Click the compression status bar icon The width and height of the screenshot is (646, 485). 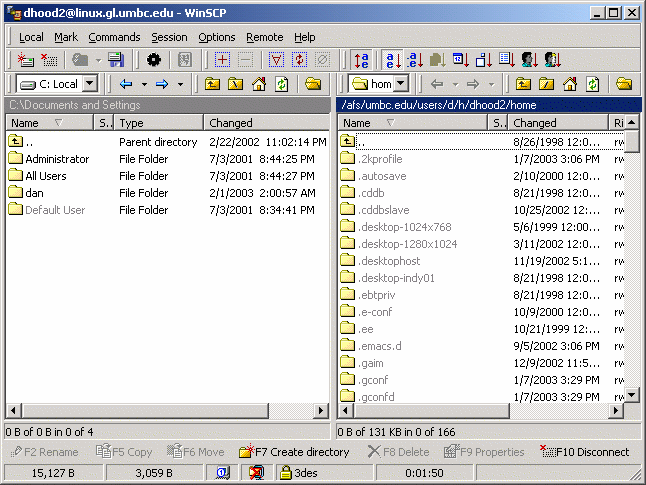[x=256, y=473]
